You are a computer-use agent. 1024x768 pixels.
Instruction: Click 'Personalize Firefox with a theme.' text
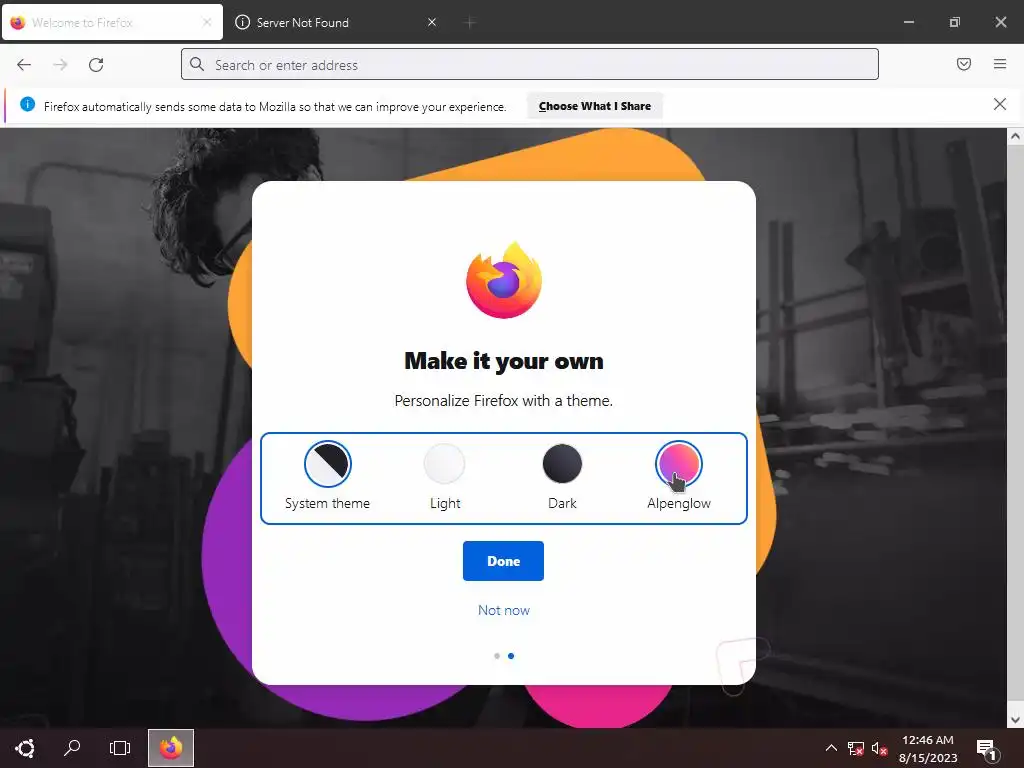point(504,400)
